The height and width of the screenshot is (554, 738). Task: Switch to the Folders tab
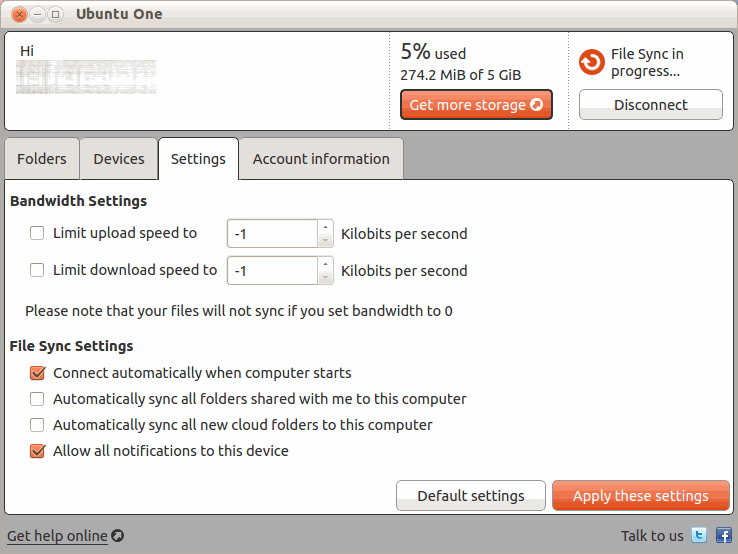(42, 159)
